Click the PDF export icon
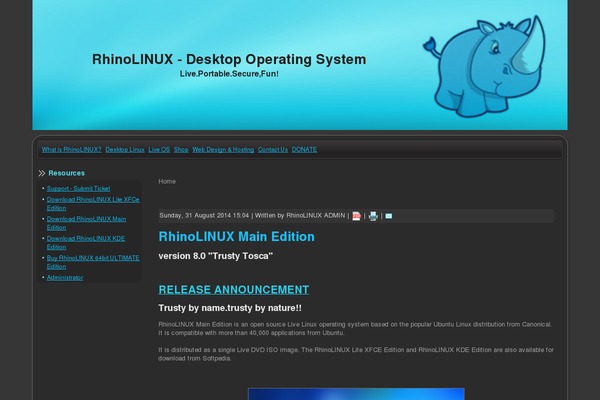Screen dimensions: 600x400 [356, 216]
